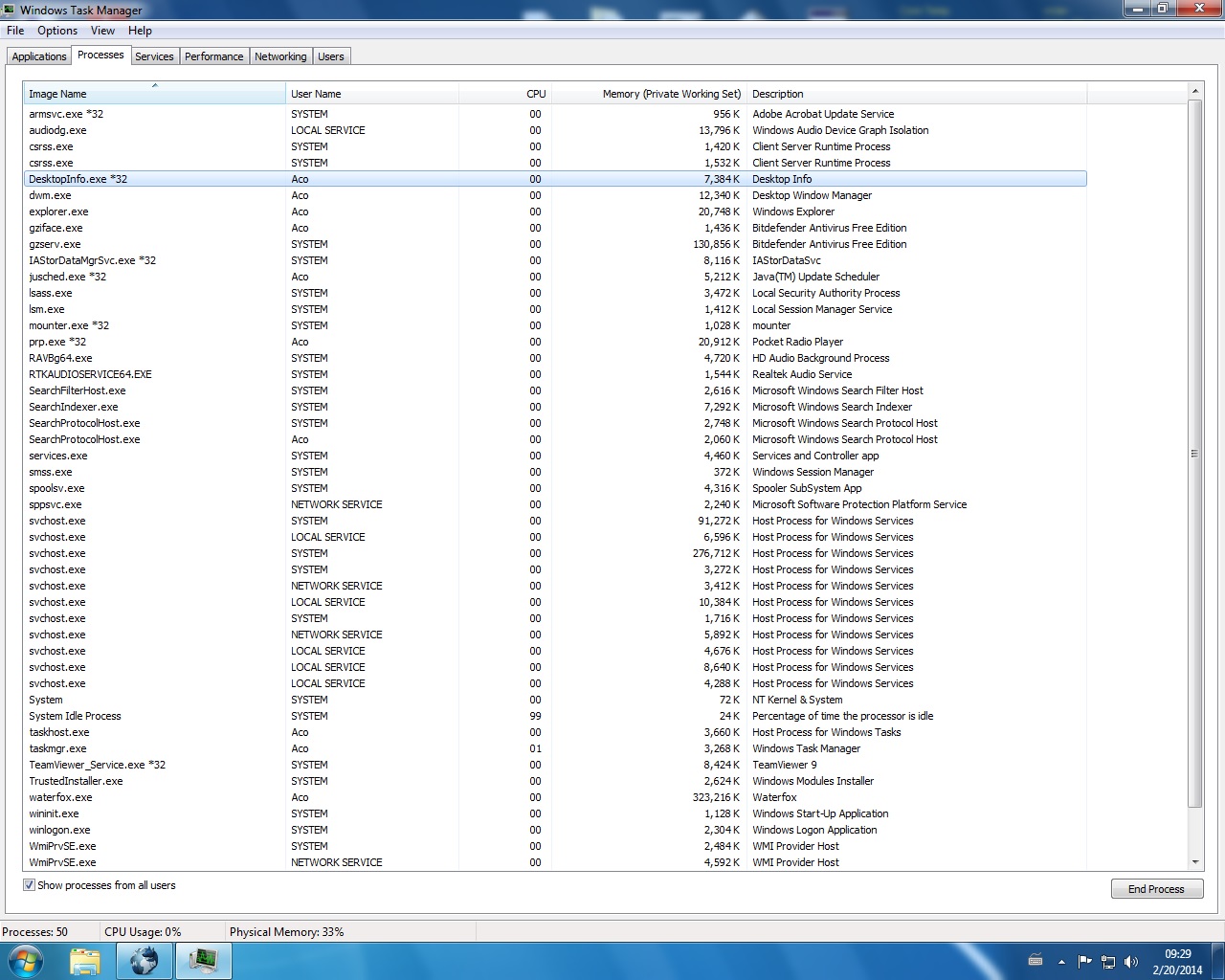Click the Processes: 50 status text
Screen dimensions: 1225x980
(x=35, y=932)
